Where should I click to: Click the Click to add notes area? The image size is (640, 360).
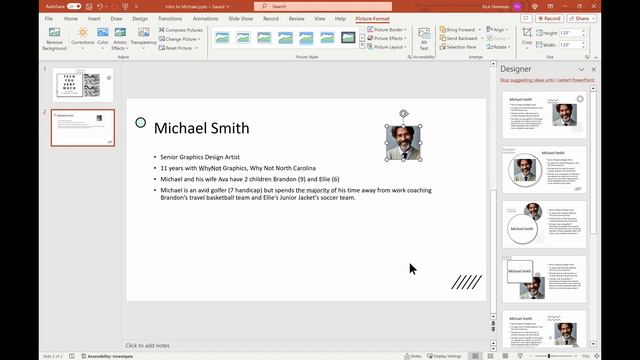click(x=147, y=345)
